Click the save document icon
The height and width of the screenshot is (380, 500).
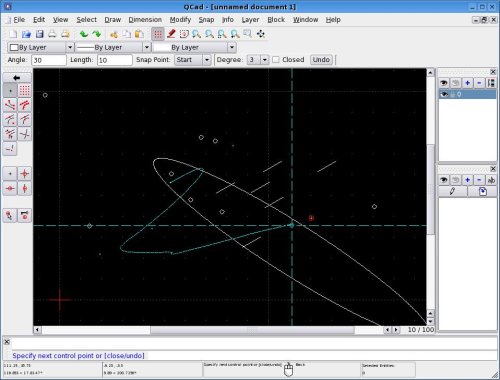pos(39,34)
